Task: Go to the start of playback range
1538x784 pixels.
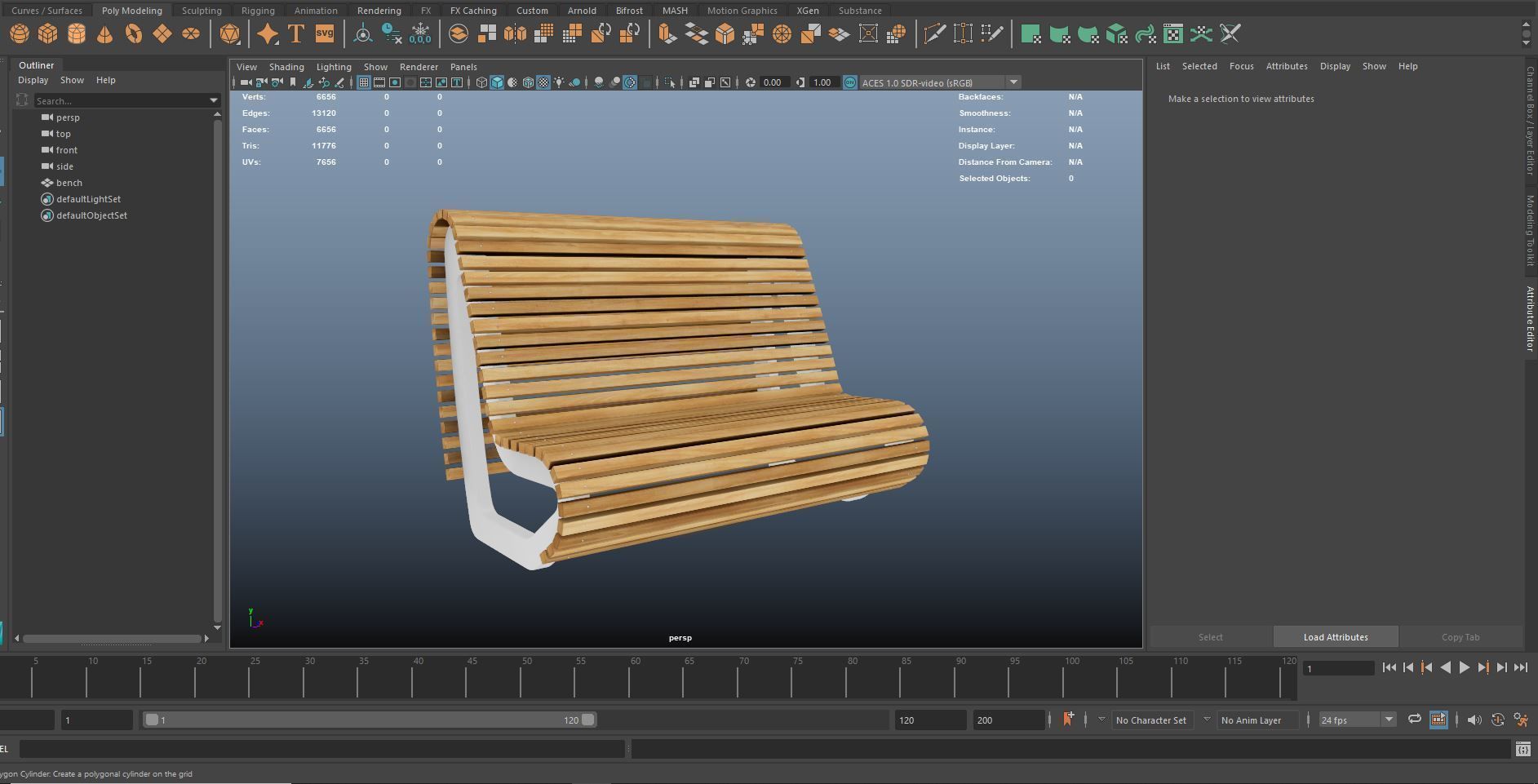Action: pos(1390,667)
